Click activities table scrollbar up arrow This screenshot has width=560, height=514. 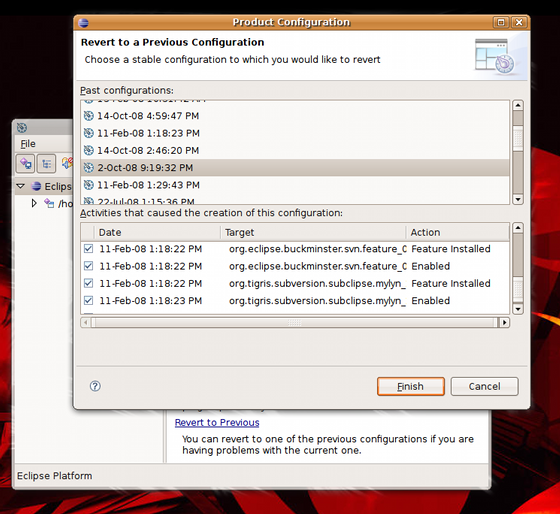[518, 228]
